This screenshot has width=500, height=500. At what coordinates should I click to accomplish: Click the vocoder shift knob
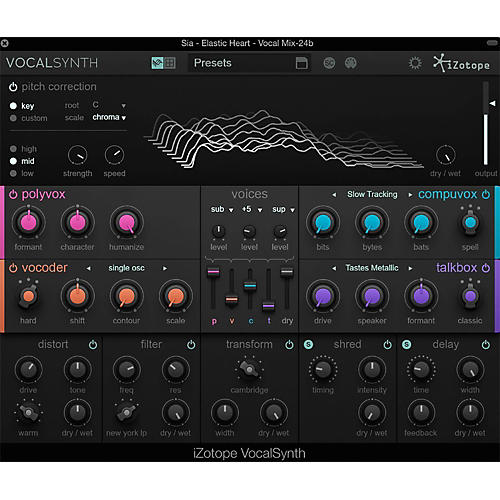pyautogui.click(x=77, y=296)
